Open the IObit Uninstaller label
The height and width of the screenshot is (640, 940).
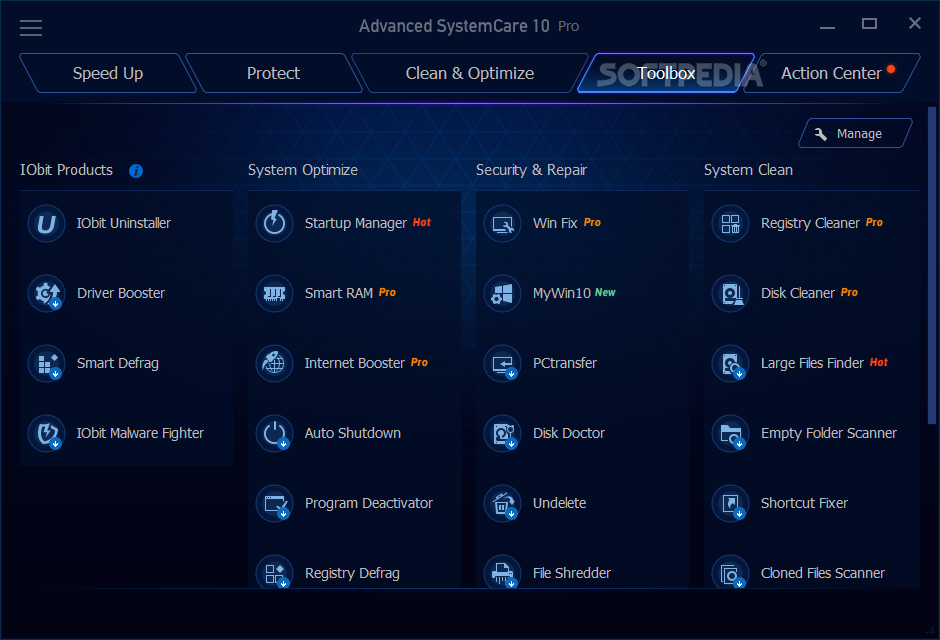click(x=123, y=224)
